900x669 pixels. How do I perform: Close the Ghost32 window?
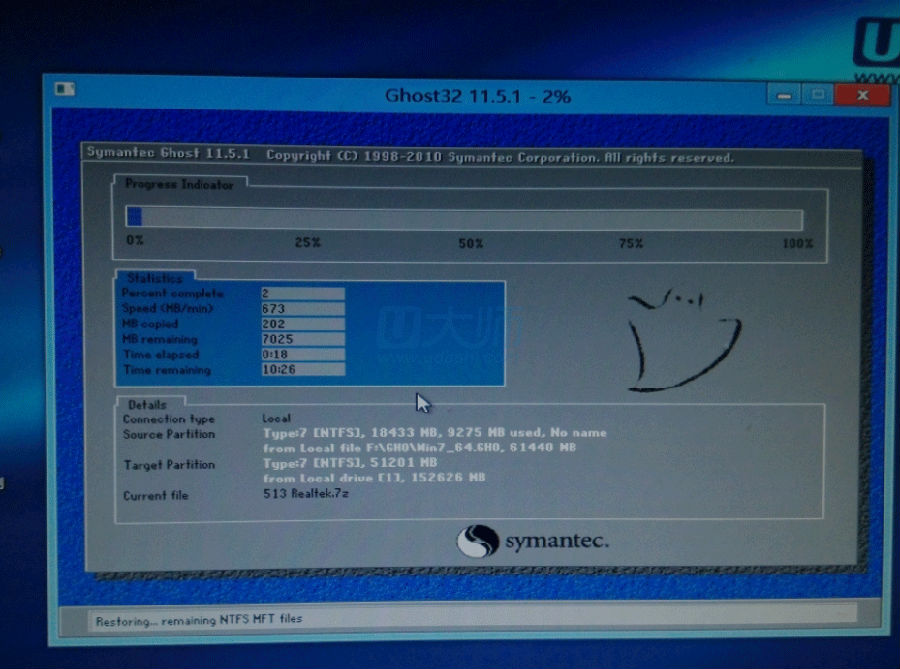tap(860, 95)
